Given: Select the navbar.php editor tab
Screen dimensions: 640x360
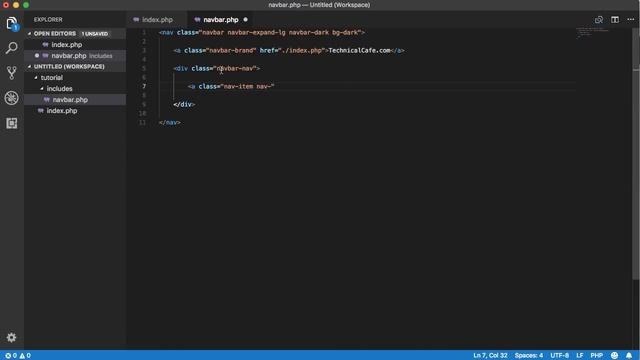Looking at the screenshot, I should coord(221,20).
